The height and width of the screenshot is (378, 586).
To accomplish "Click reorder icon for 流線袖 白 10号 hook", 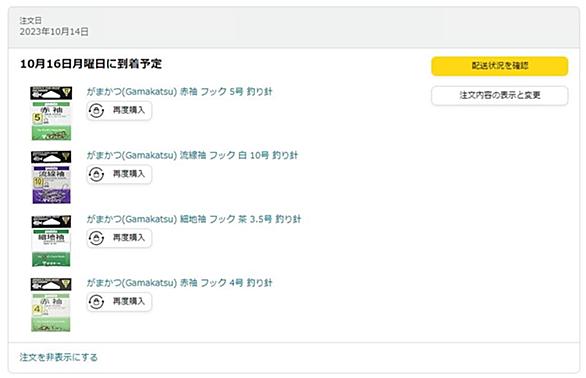I will (96, 174).
